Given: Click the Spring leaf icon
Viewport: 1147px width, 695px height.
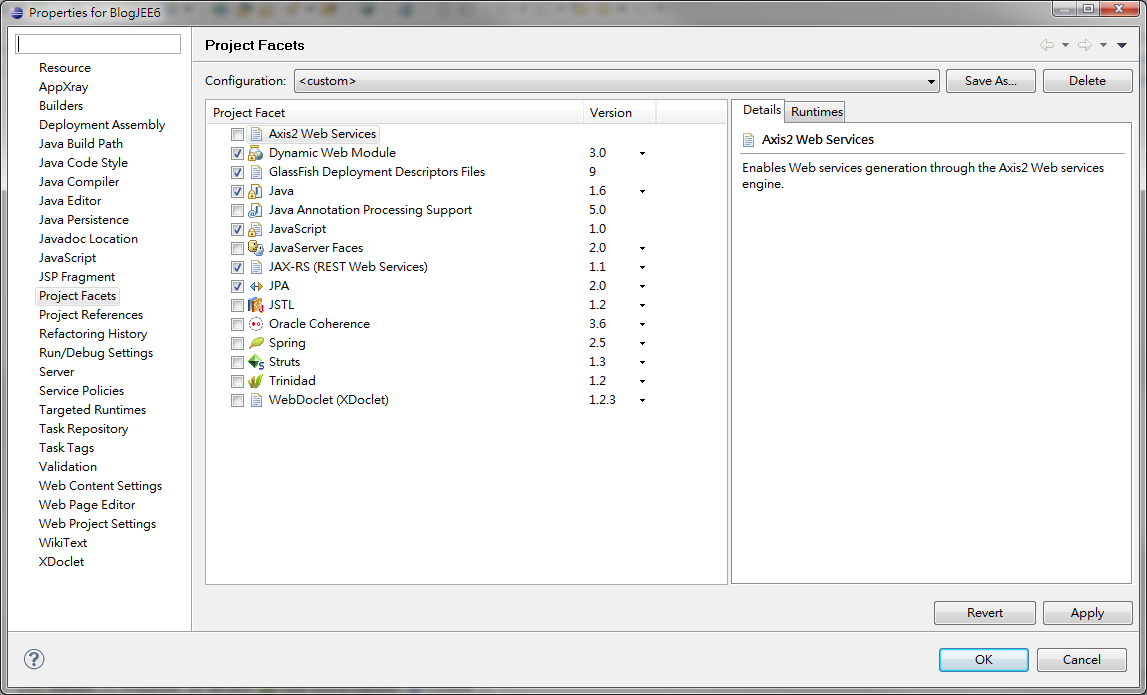Looking at the screenshot, I should click(256, 343).
